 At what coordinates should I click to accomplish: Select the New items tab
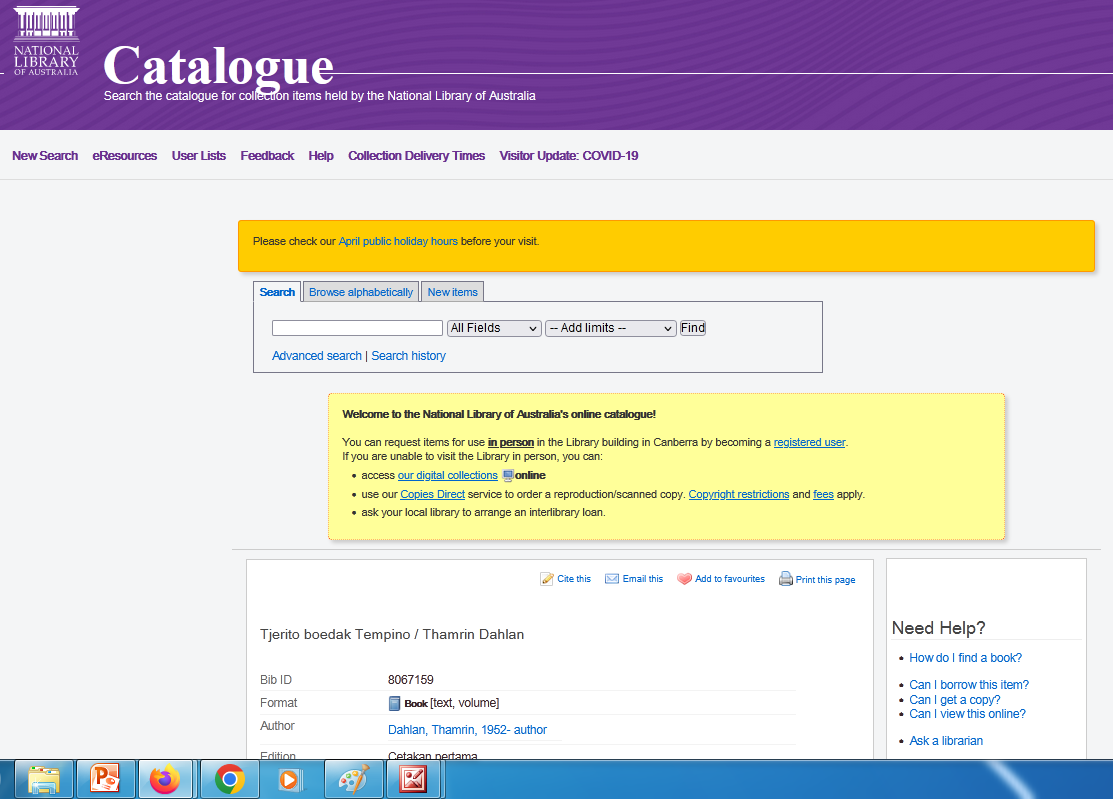click(x=452, y=292)
